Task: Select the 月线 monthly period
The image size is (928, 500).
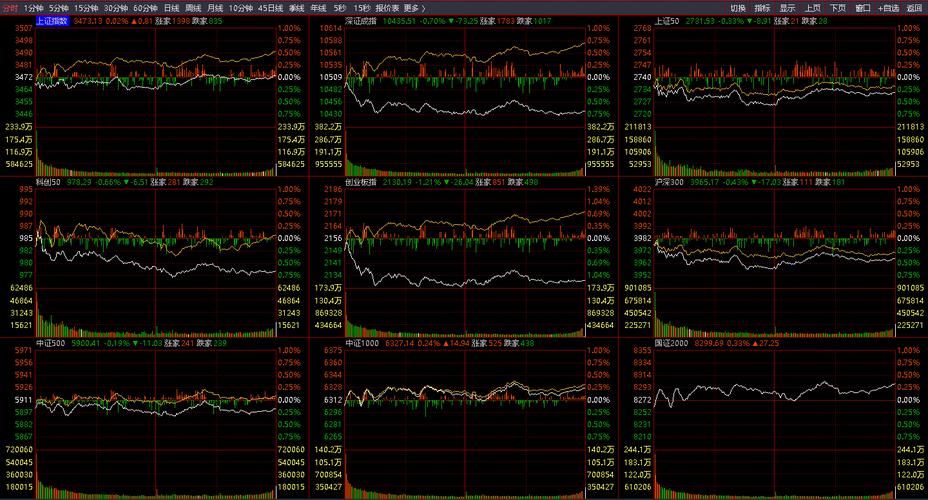Action: (215, 7)
